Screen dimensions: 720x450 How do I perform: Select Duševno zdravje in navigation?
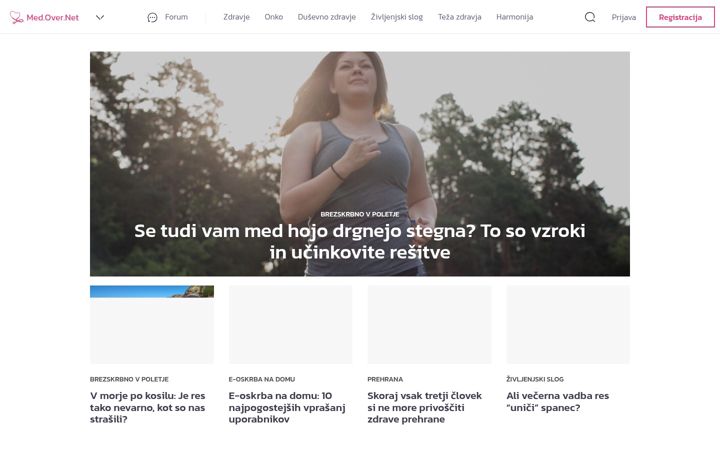pyautogui.click(x=326, y=17)
